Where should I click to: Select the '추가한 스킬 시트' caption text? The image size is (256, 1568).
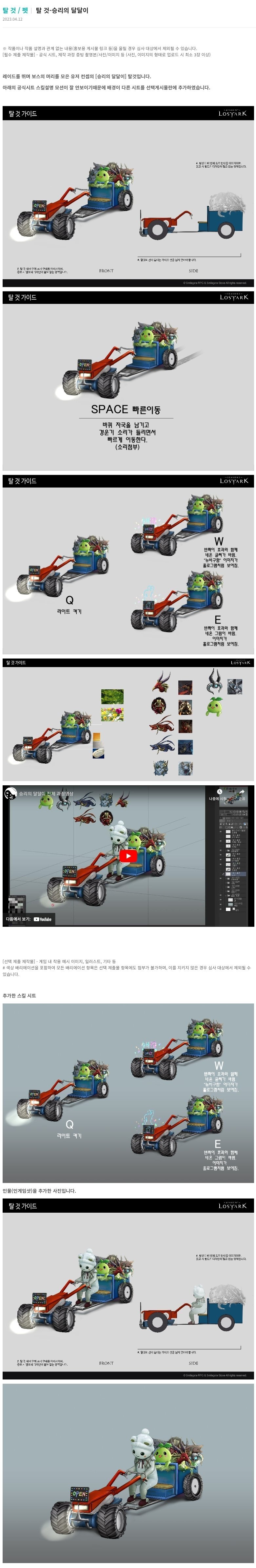tap(19, 996)
